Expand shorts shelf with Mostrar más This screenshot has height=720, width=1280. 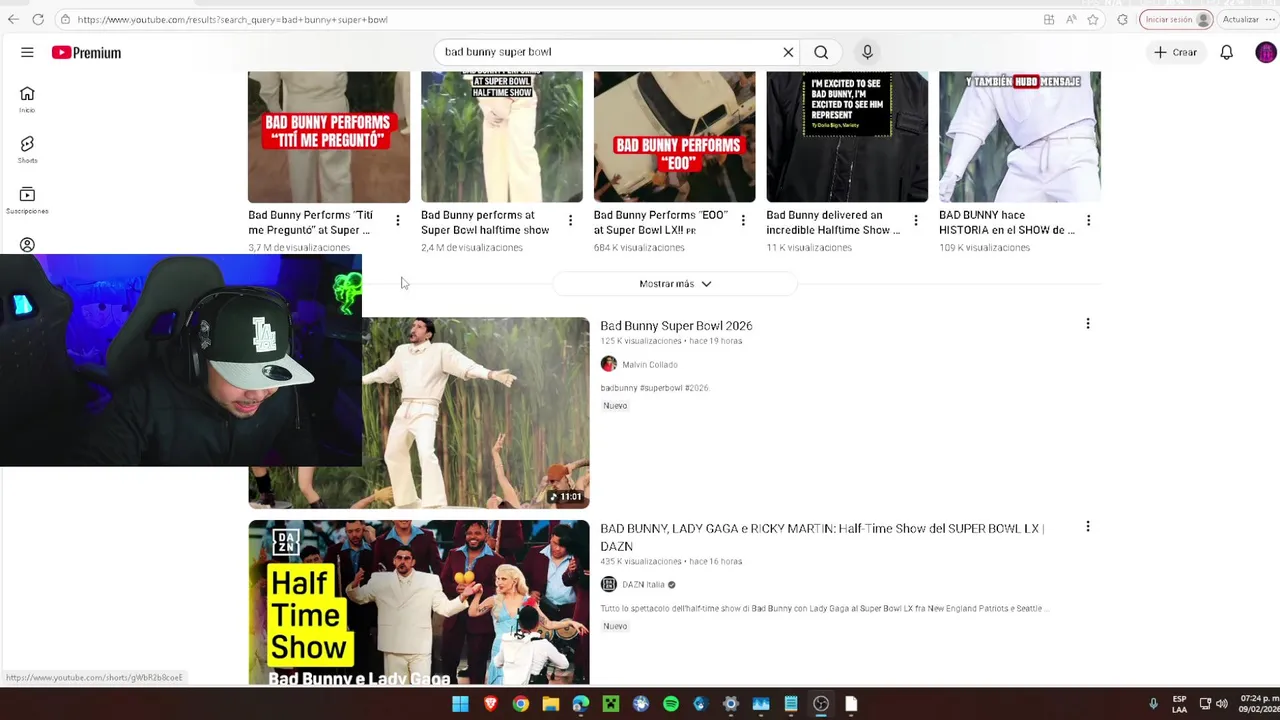point(675,284)
